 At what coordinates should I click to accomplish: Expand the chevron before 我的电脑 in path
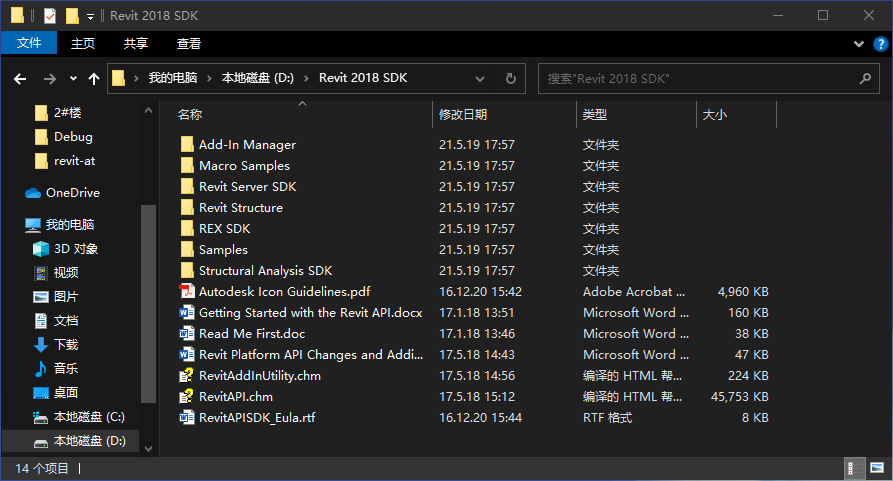pyautogui.click(x=136, y=79)
